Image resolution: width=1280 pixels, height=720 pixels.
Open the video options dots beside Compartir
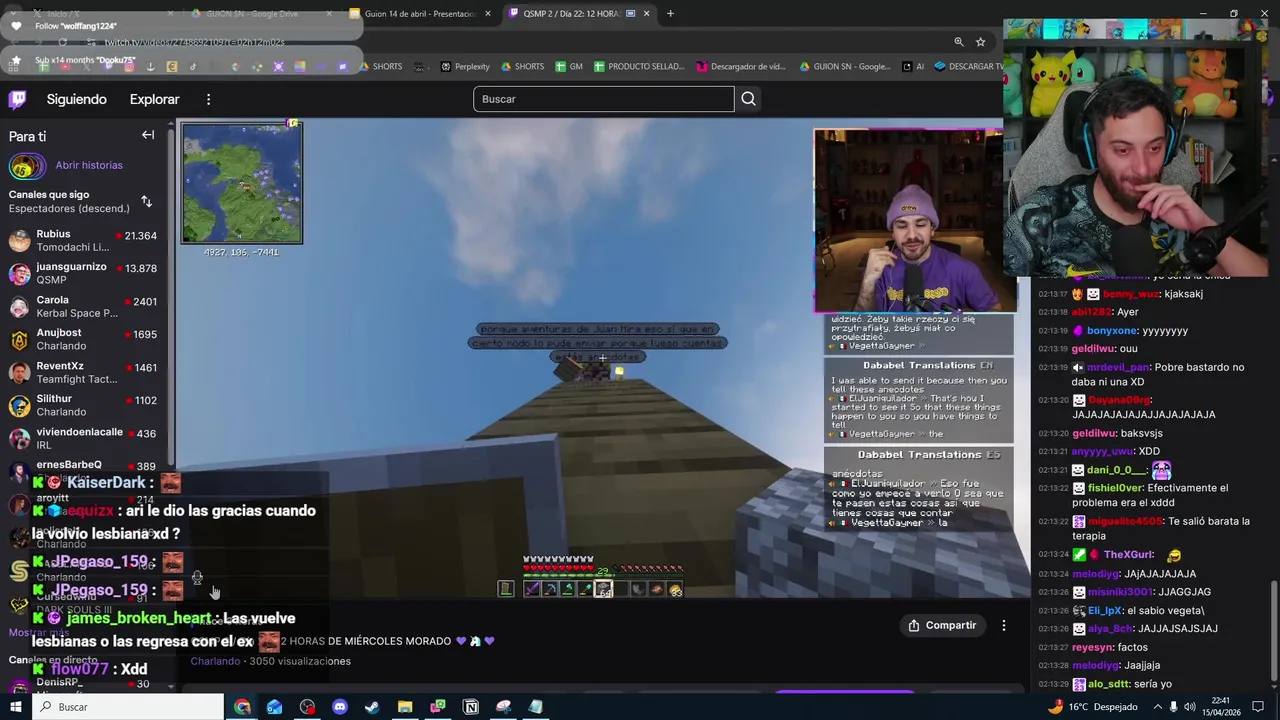1004,625
